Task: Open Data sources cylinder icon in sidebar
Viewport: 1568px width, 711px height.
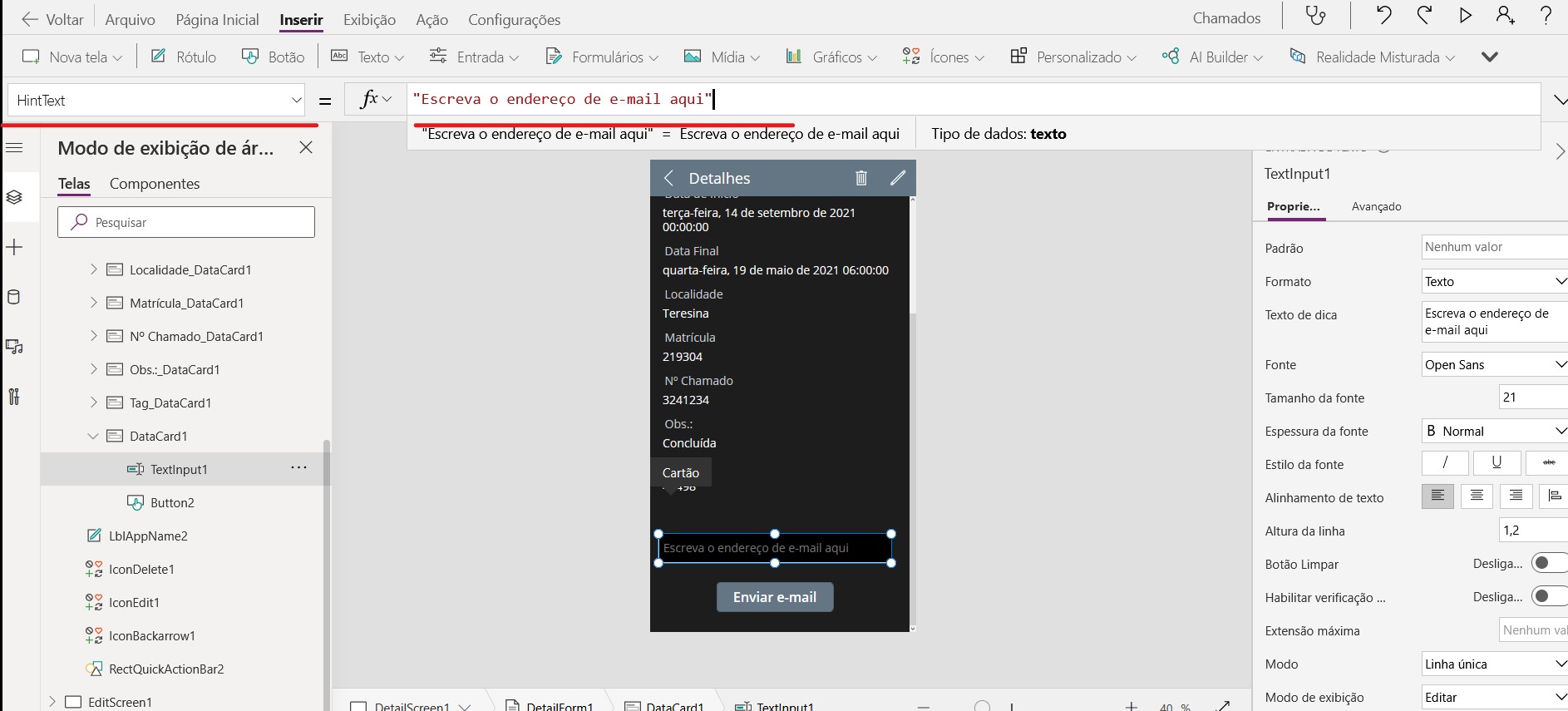Action: (14, 297)
